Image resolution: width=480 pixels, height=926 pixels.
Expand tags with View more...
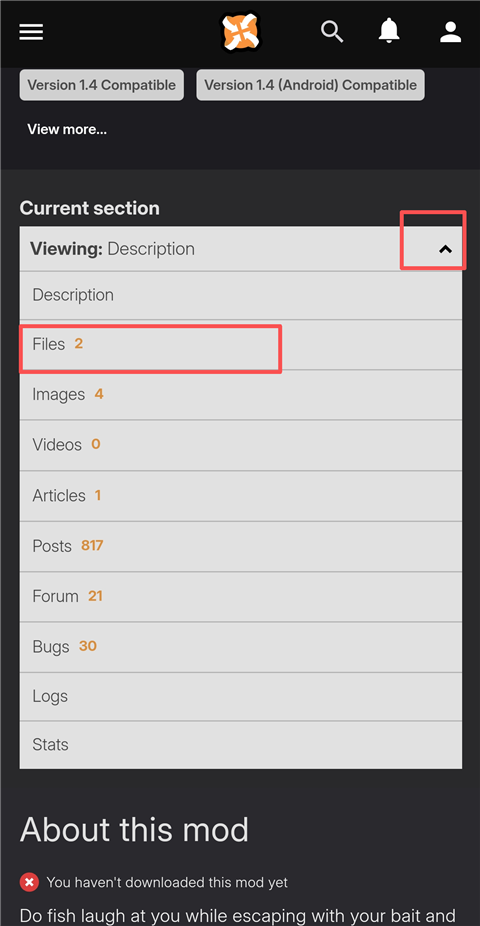(x=67, y=129)
